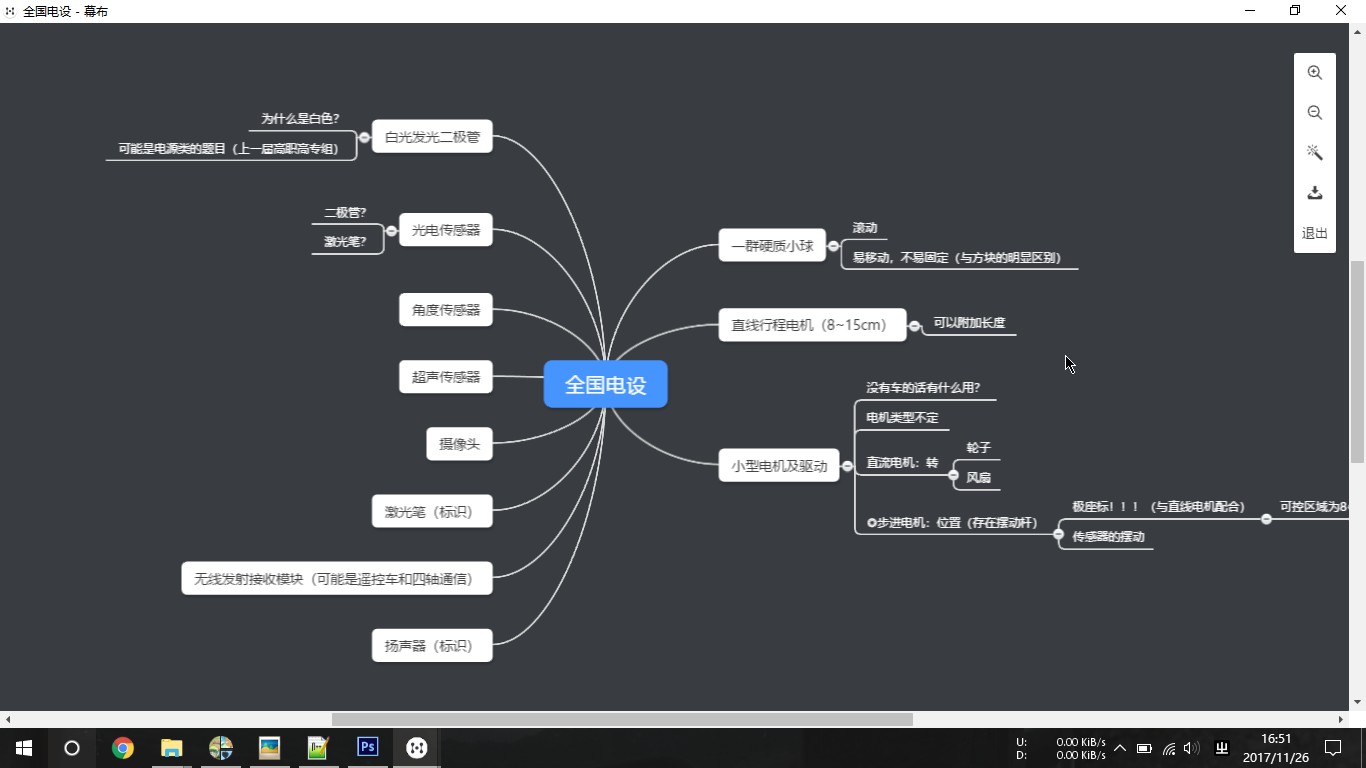Select the 摄像头 node
This screenshot has height=768, width=1366.
tap(459, 444)
